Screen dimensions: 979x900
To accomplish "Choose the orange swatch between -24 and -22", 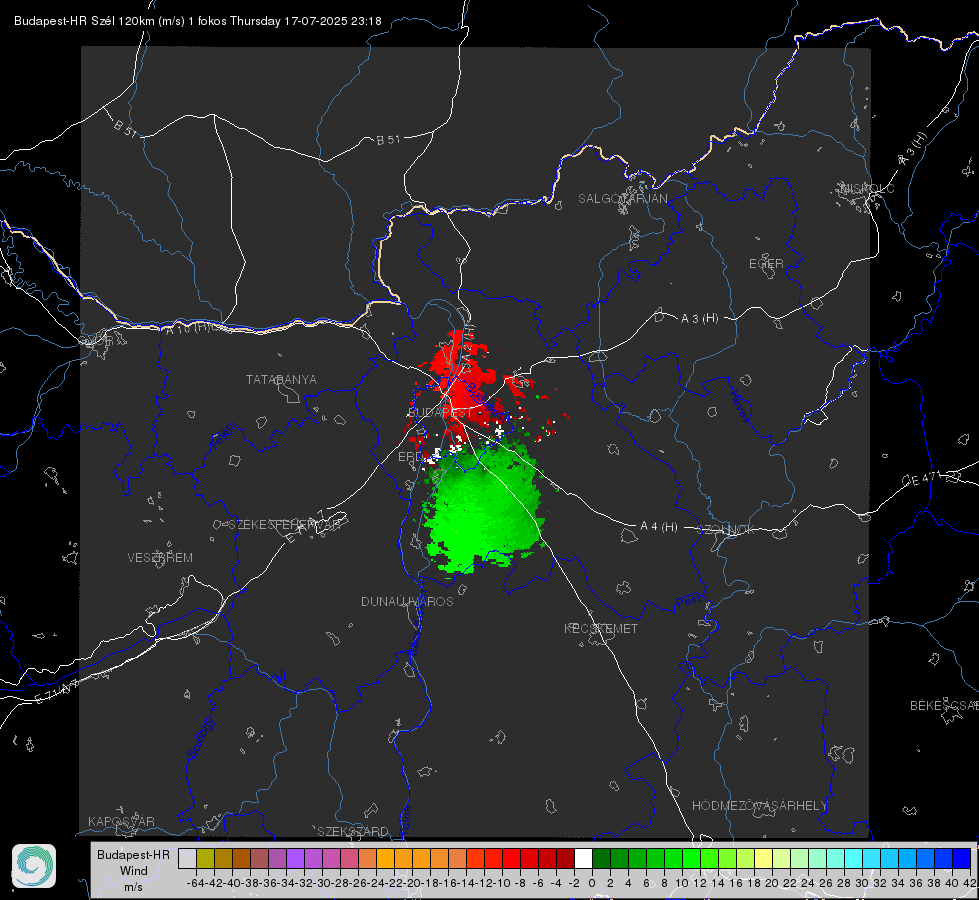I will coord(385,858).
